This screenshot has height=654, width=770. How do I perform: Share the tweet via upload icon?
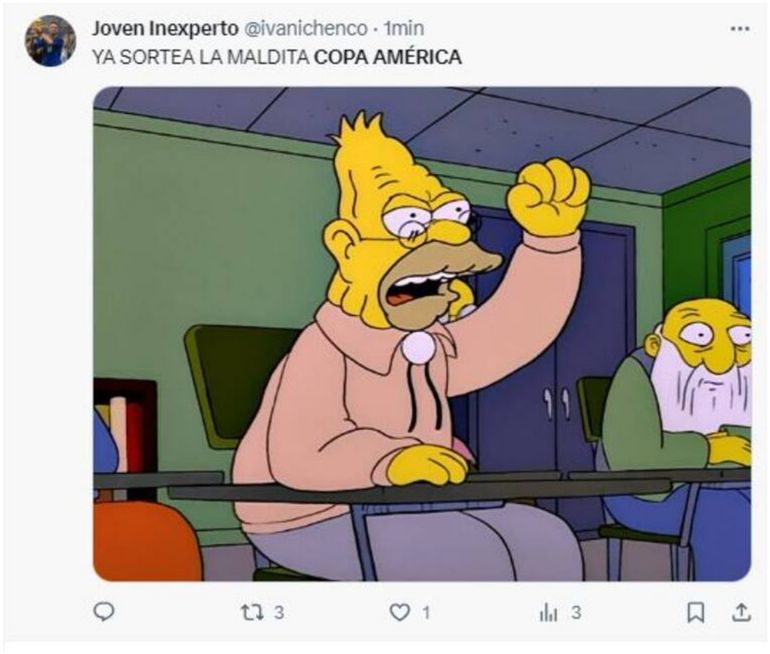[x=742, y=612]
